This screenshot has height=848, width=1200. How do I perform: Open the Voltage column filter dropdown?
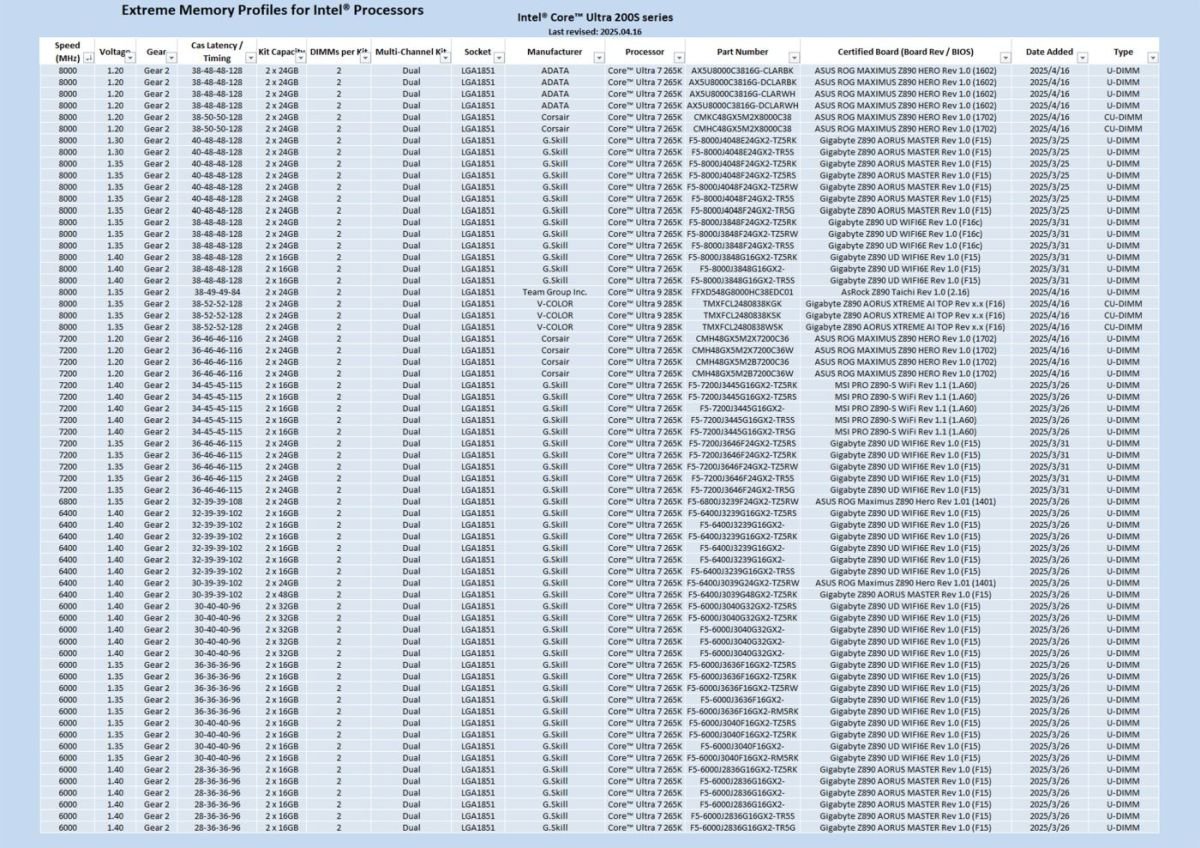pyautogui.click(x=129, y=59)
